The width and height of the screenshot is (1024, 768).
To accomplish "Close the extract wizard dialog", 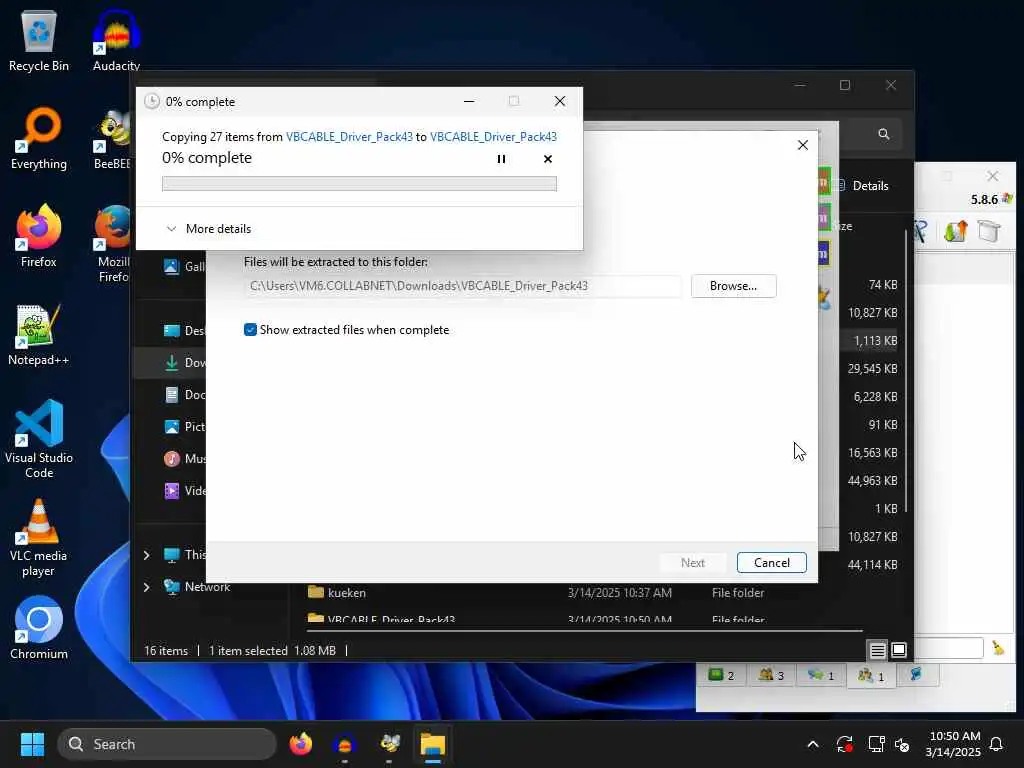I will tap(803, 145).
